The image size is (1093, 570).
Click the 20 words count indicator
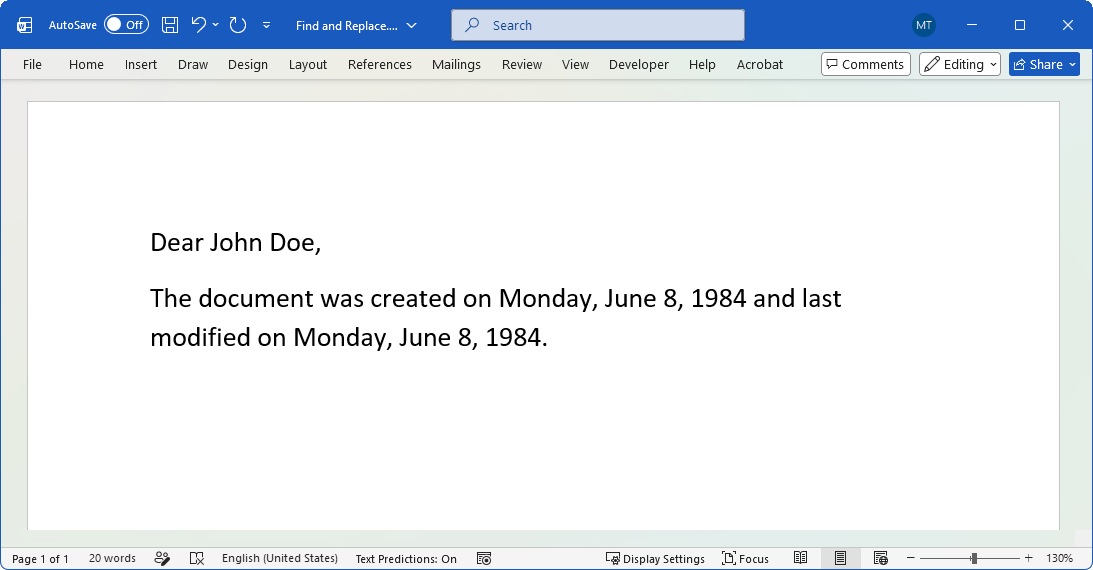pos(112,558)
